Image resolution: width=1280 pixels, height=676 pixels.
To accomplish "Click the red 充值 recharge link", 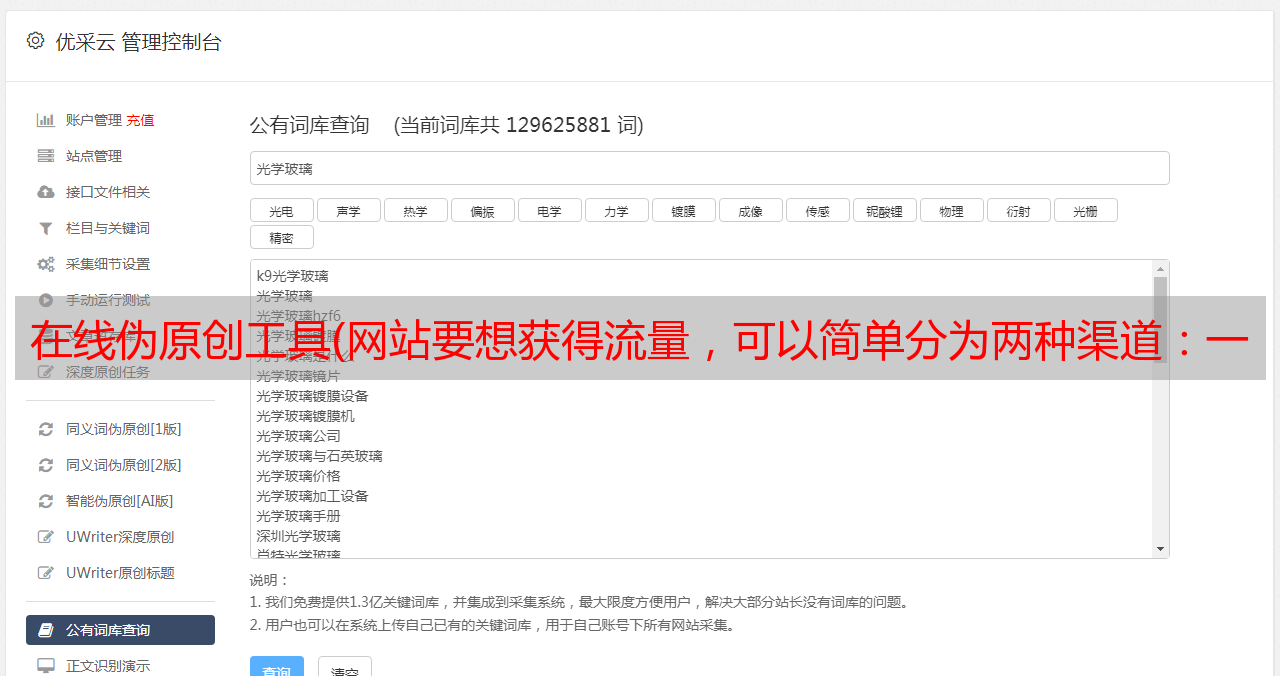I will tap(140, 120).
